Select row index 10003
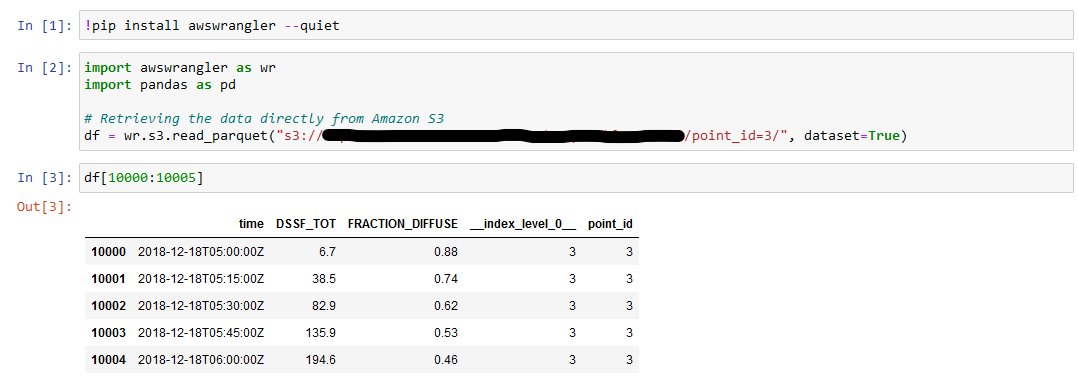The height and width of the screenshot is (379, 1078). [x=109, y=332]
